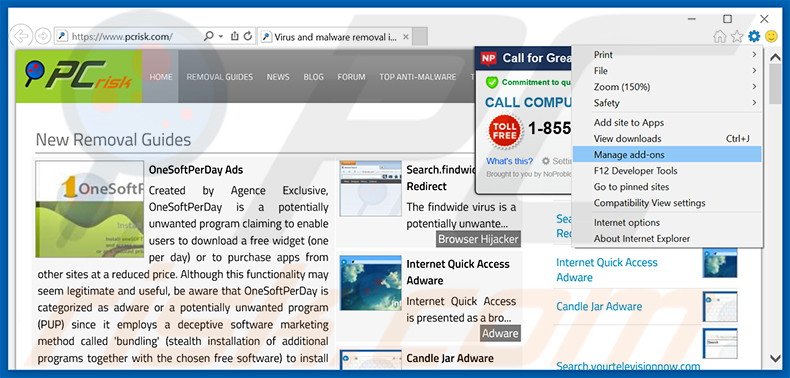
Task: Open sidebar link 'Candle Jar Adware'
Action: [599, 306]
